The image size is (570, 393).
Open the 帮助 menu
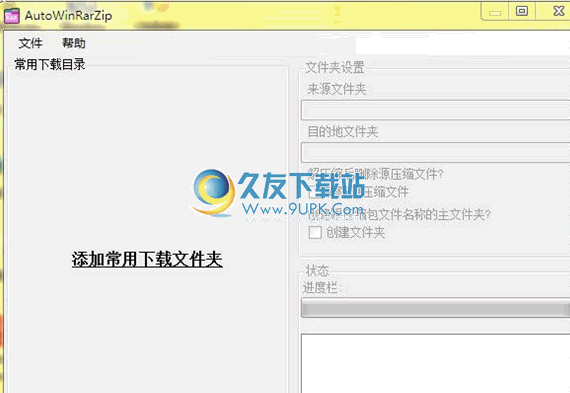click(x=74, y=43)
